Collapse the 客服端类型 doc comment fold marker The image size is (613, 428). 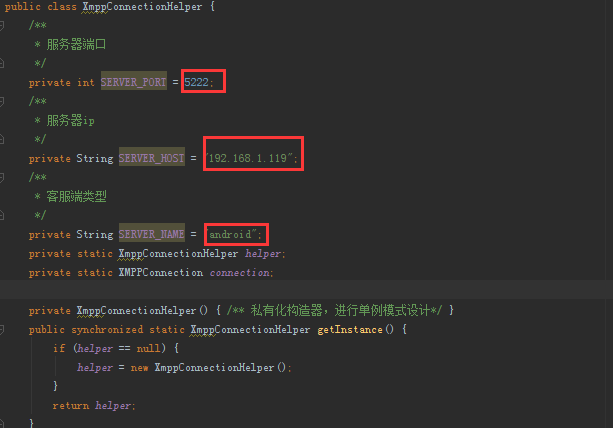coord(2,177)
